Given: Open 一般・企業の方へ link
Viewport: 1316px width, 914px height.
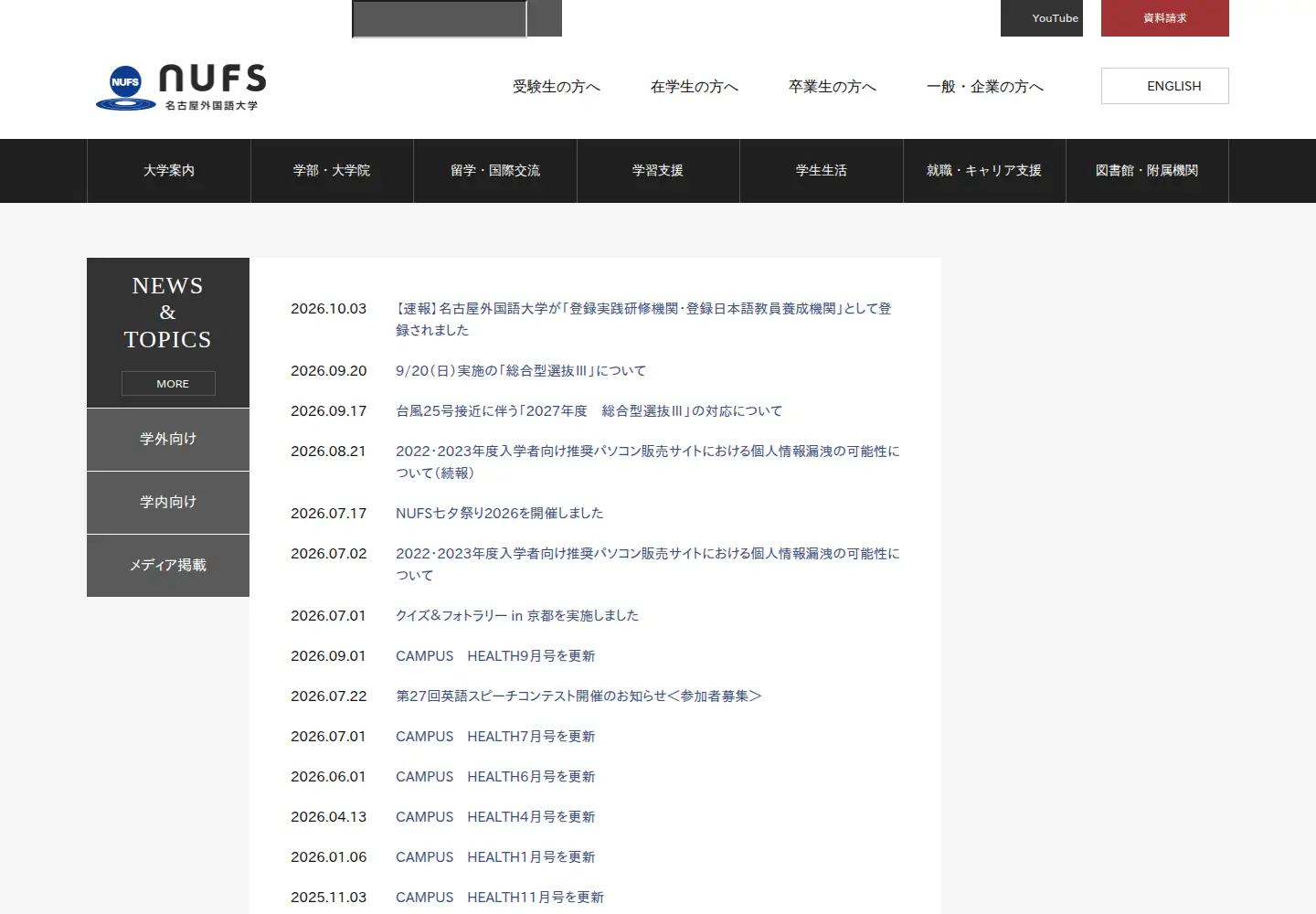Looking at the screenshot, I should tap(985, 86).
